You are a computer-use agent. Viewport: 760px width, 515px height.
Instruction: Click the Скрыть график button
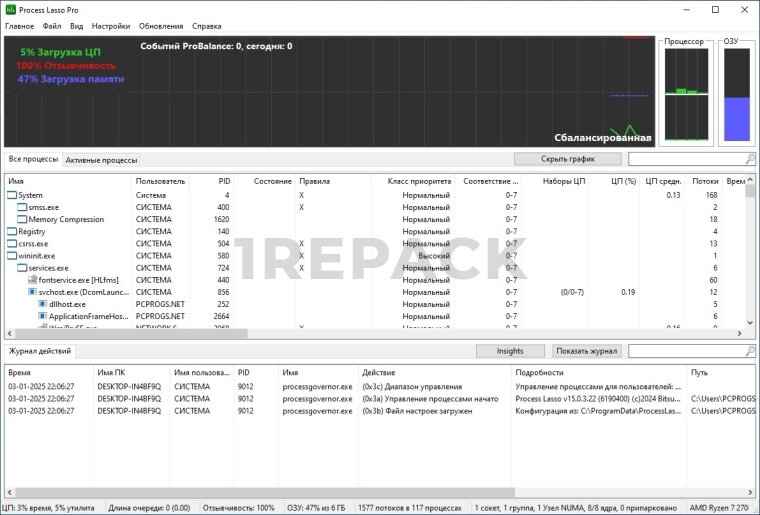pos(567,159)
